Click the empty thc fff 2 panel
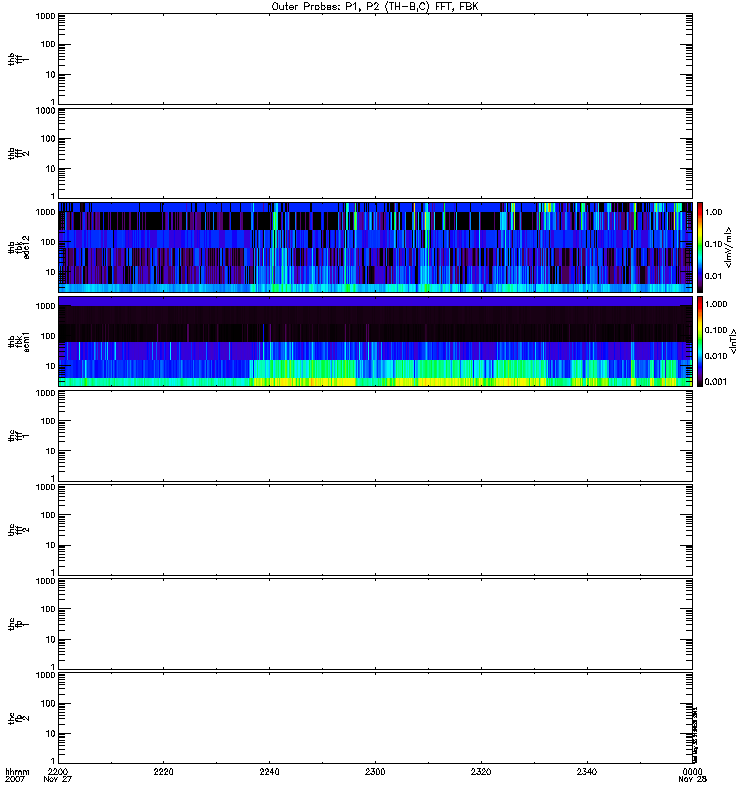 click(375, 529)
